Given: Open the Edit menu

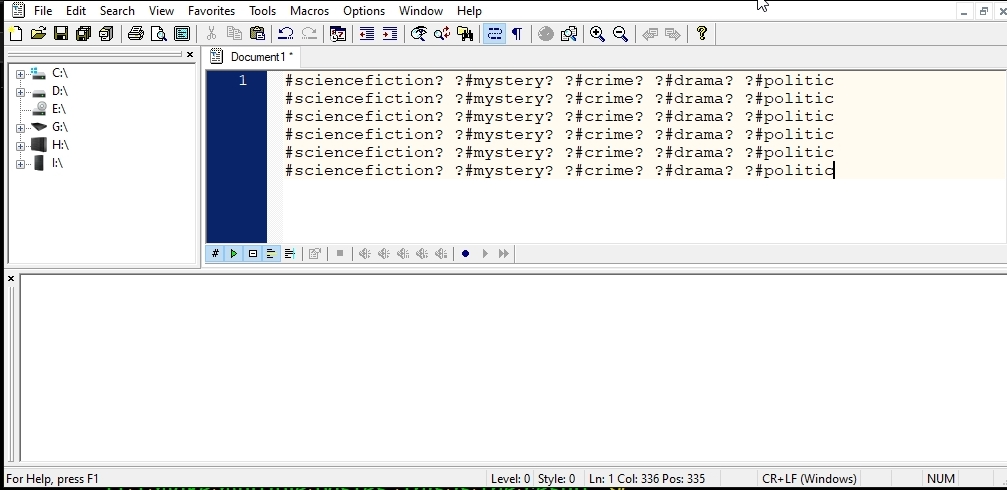Looking at the screenshot, I should (x=76, y=11).
